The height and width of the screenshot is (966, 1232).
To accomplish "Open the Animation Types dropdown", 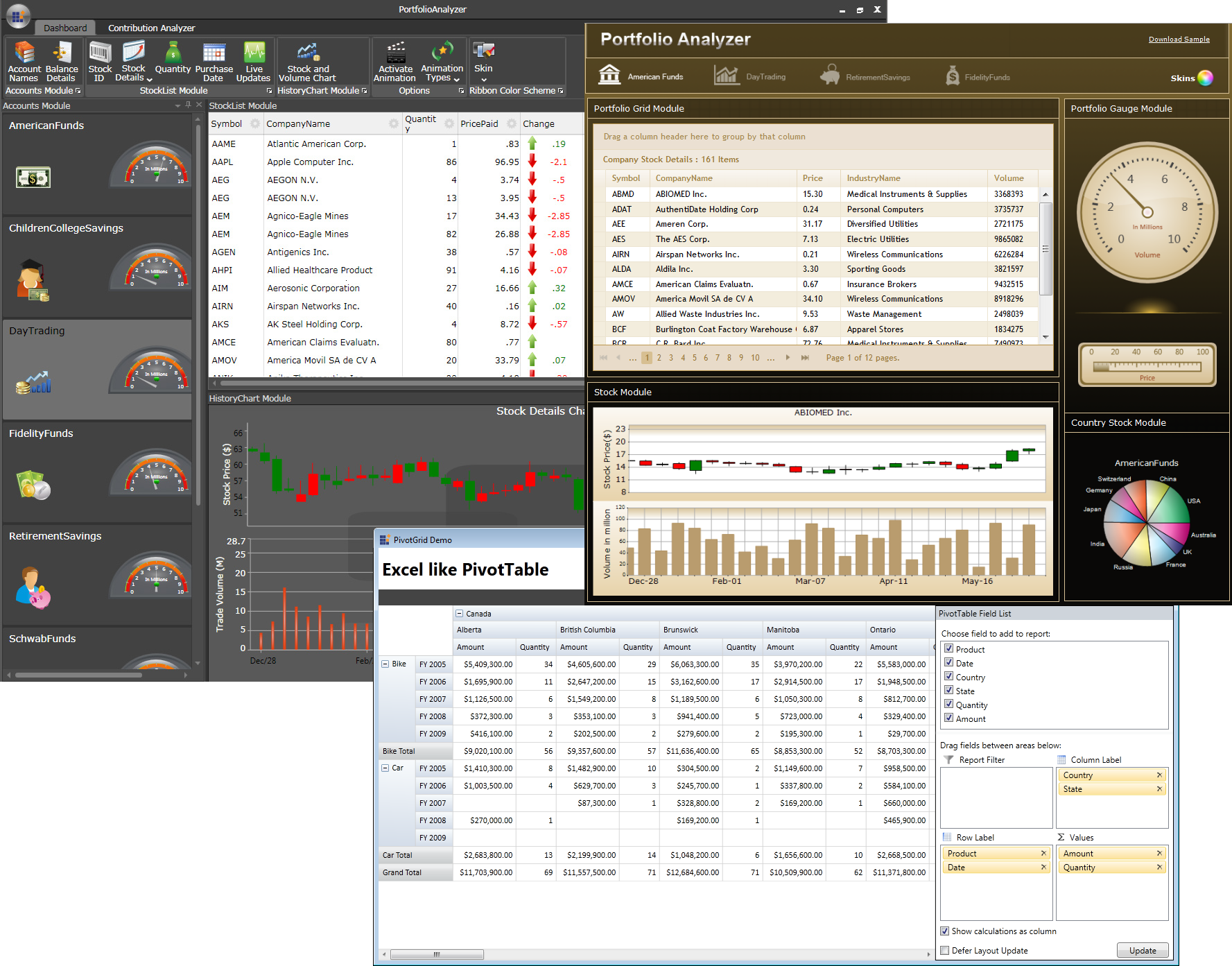I will click(x=442, y=62).
